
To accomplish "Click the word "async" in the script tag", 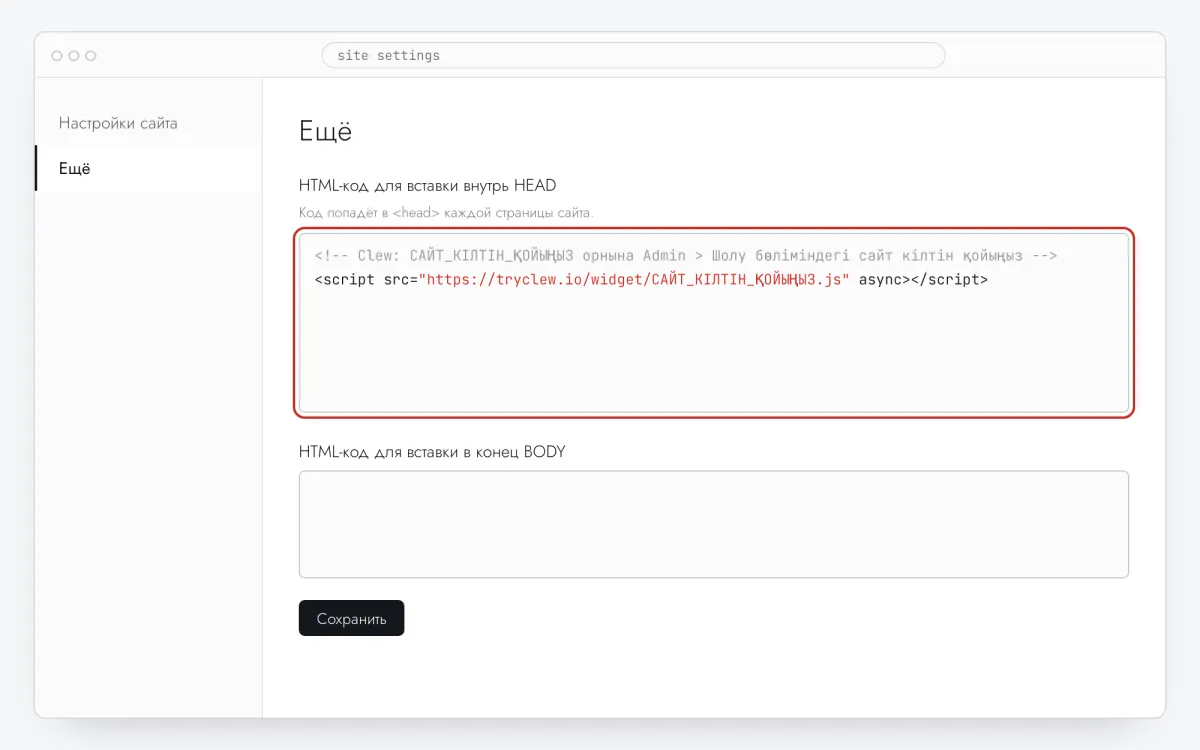I will [880, 280].
